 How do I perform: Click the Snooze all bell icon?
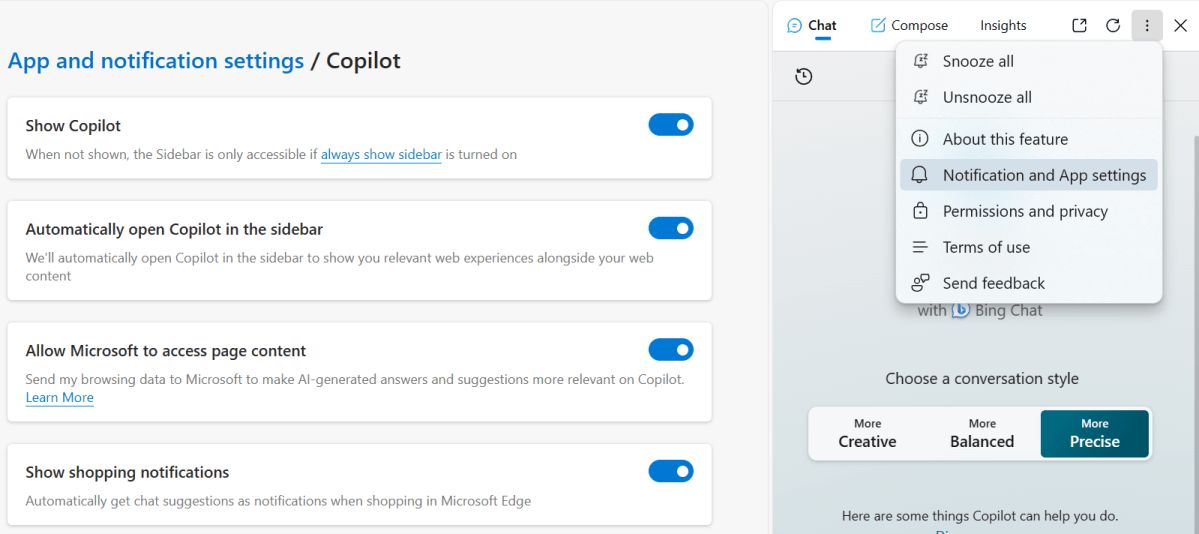[x=920, y=61]
